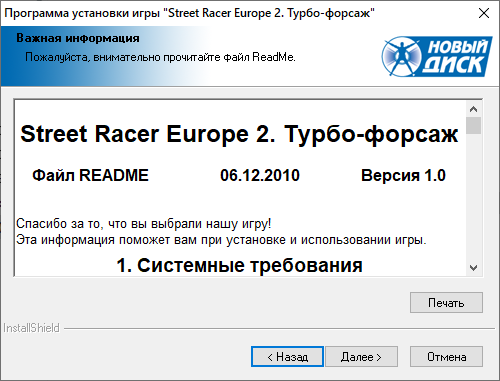500x381 pixels.
Task: Click the date '06.12.2010'
Action: (x=260, y=176)
